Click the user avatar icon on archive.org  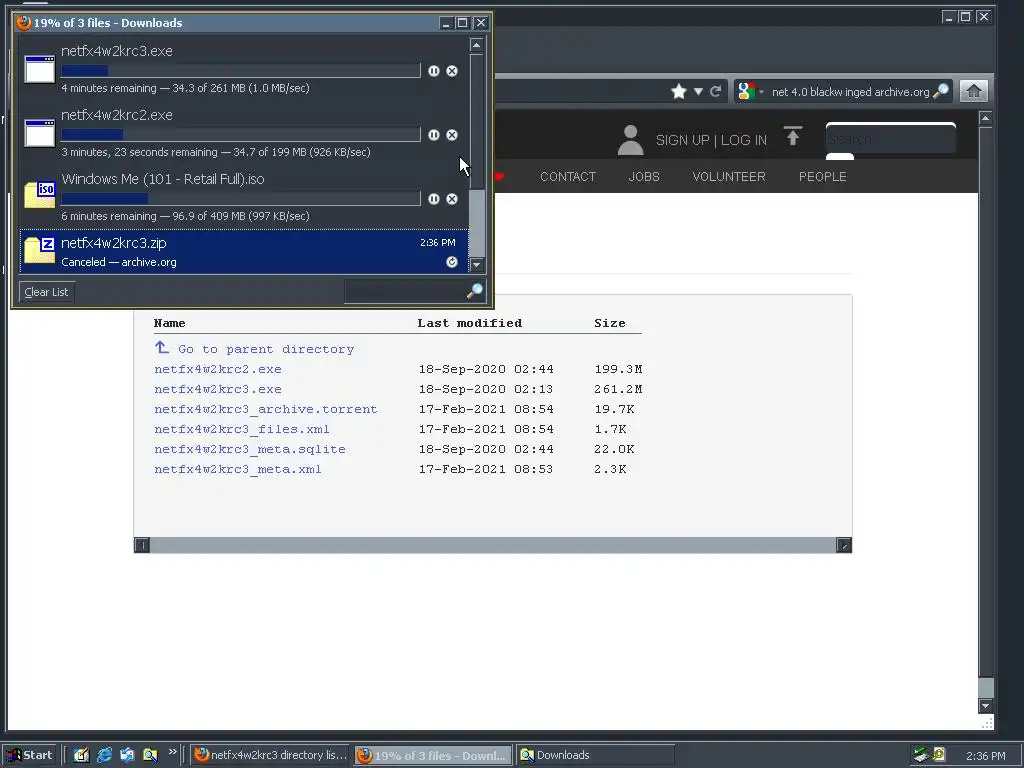click(630, 140)
